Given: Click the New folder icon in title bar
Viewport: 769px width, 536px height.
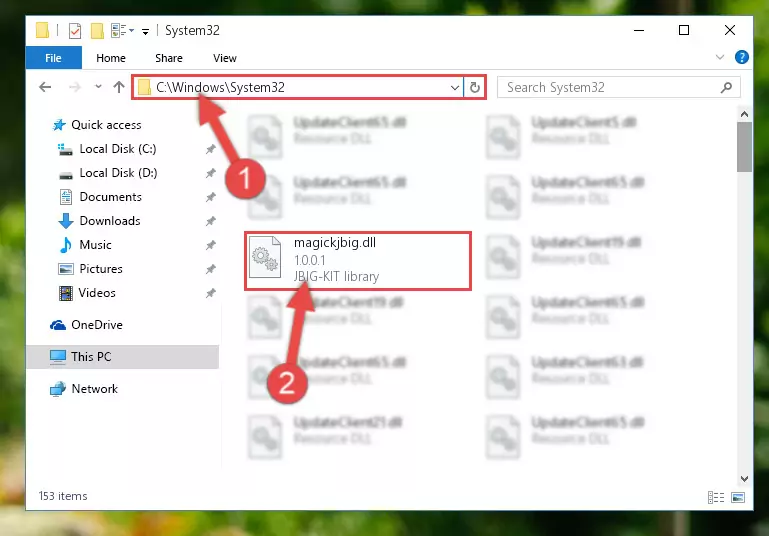Looking at the screenshot, I should (x=97, y=31).
